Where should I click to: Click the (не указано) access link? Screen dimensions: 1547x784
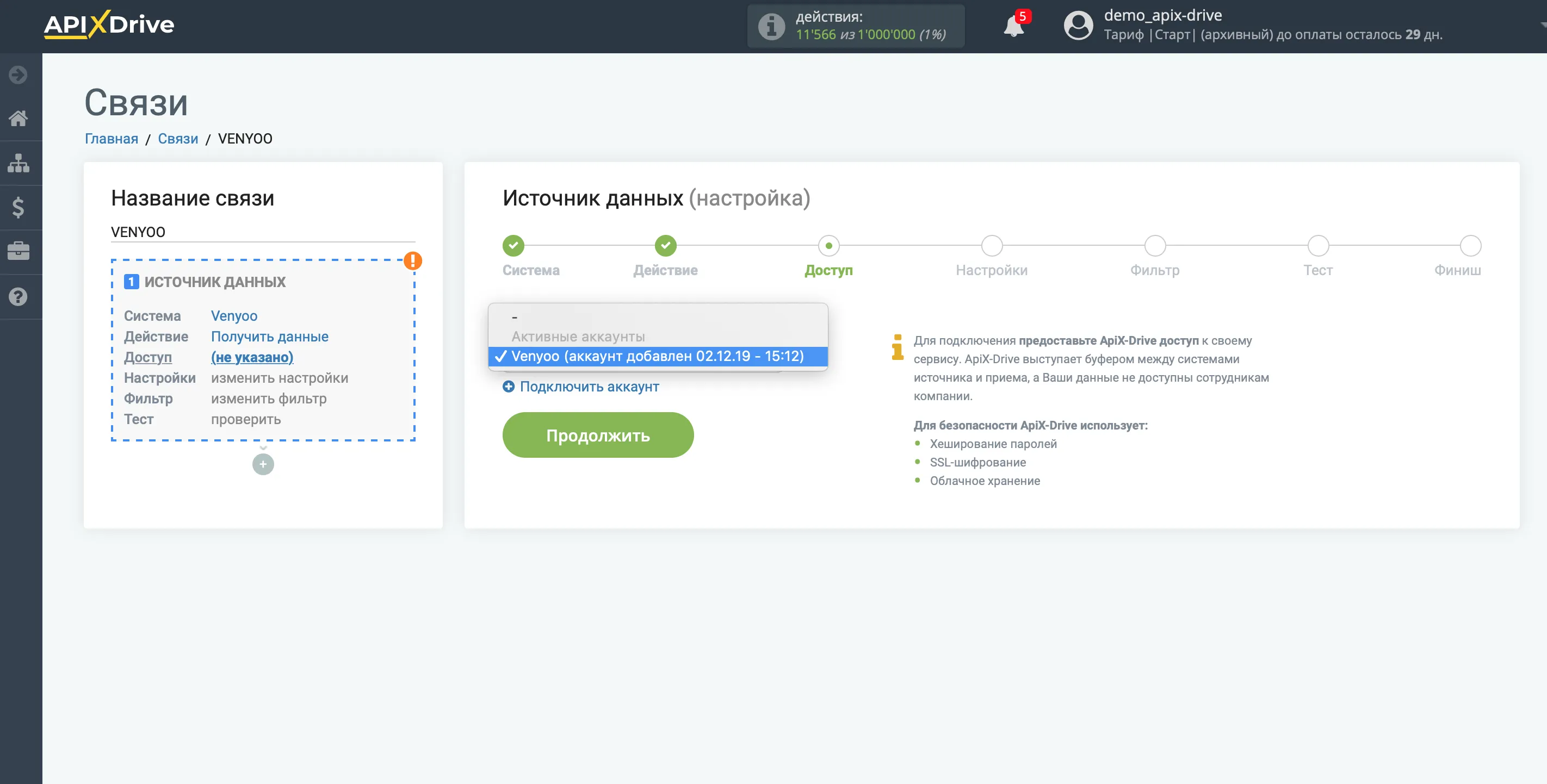(252, 357)
